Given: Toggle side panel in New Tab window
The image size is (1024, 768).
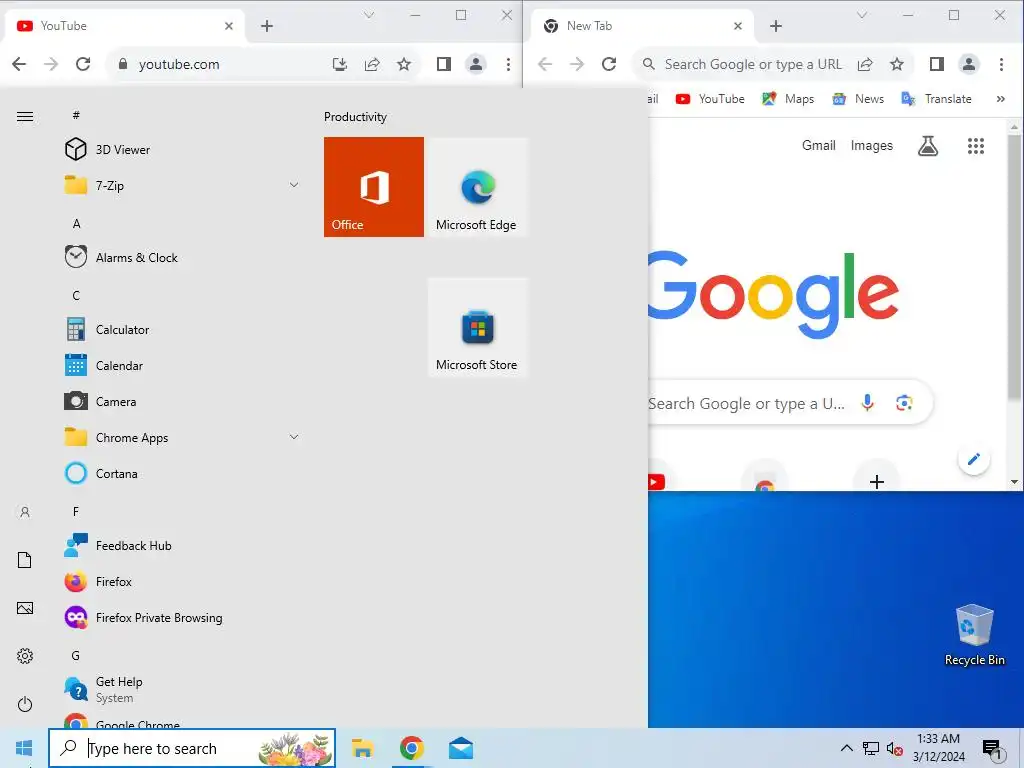Looking at the screenshot, I should [x=936, y=64].
